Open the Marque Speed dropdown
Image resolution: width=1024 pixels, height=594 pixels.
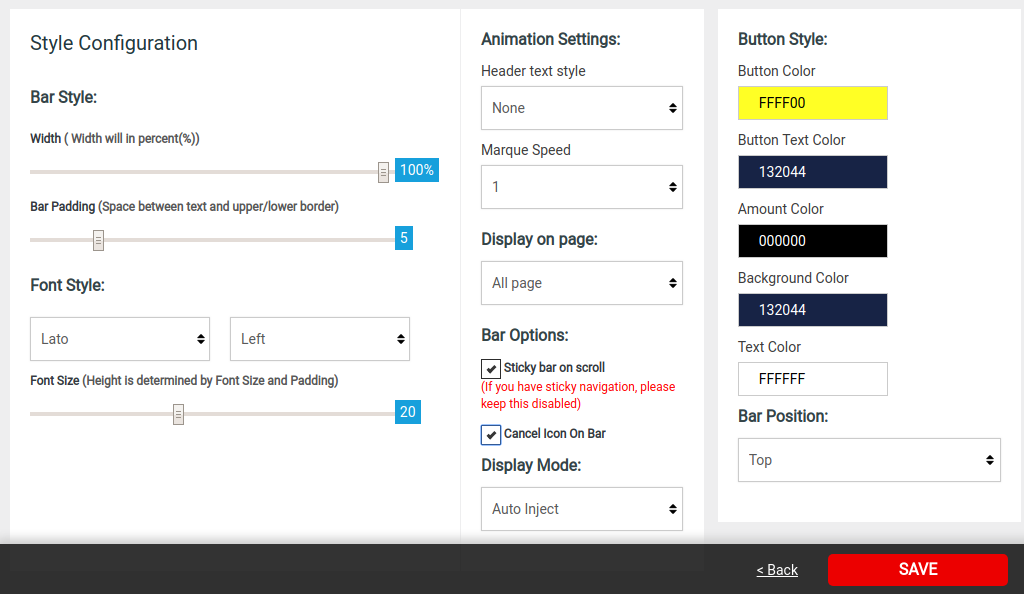[x=582, y=187]
